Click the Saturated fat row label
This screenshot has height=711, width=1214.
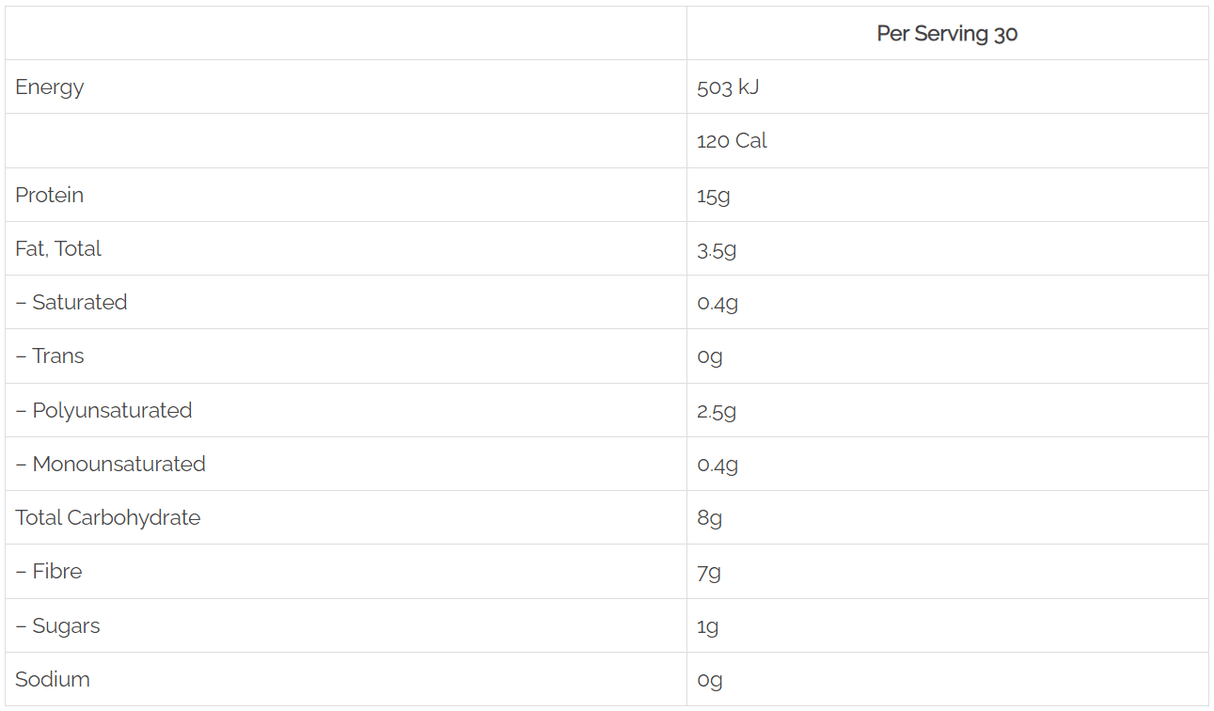[x=72, y=302]
